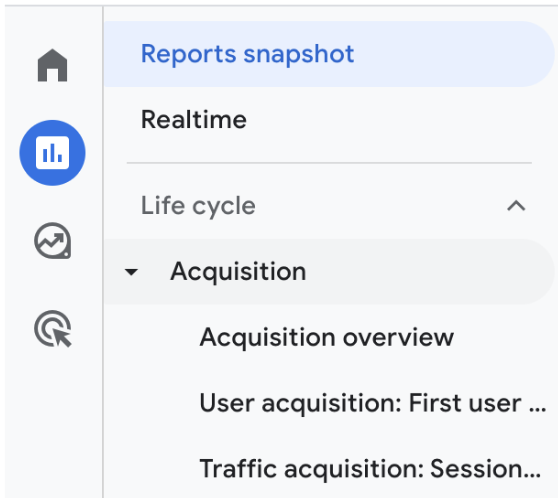Open the Realtime report
Viewport: 558px width, 498px height.
[x=194, y=120]
